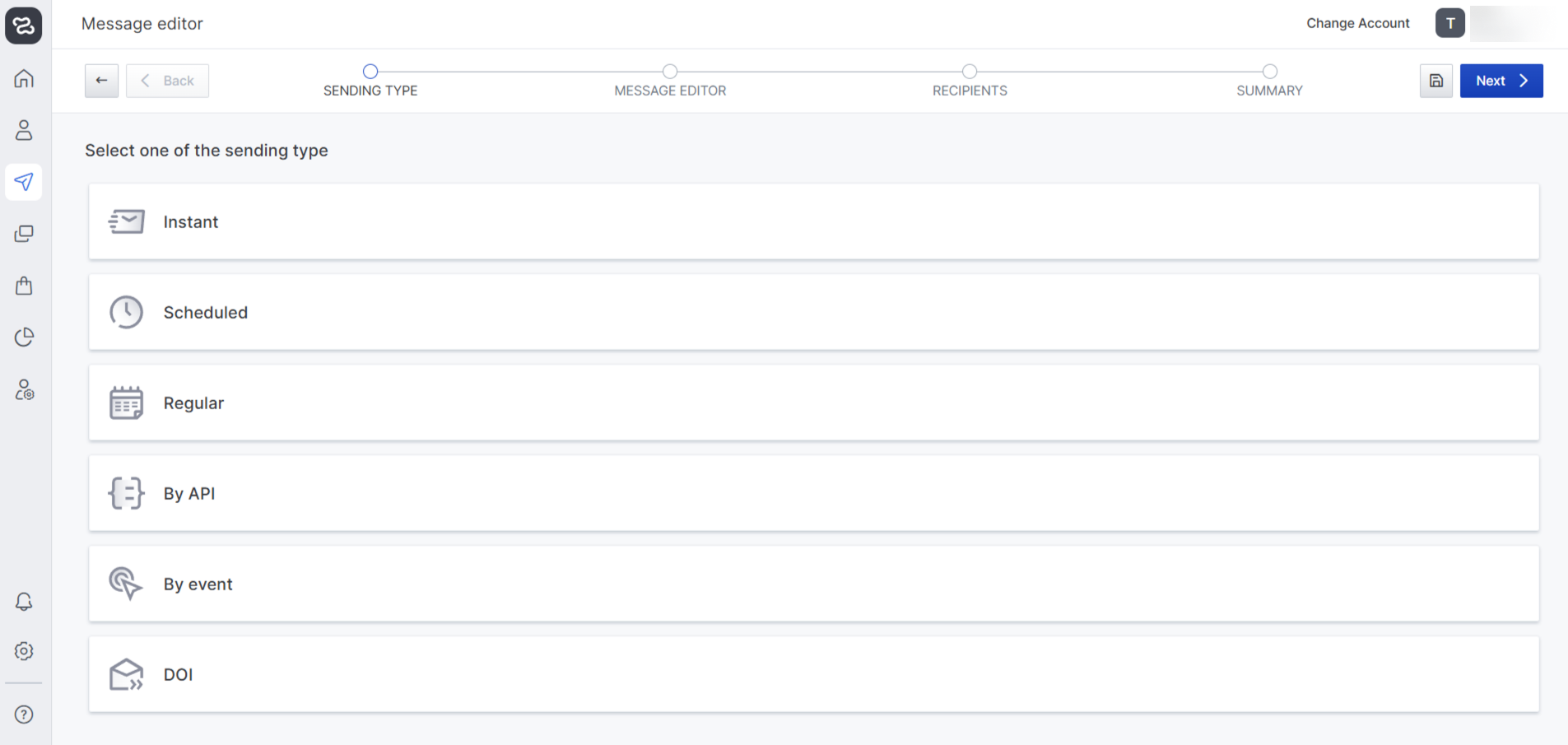The width and height of the screenshot is (1568, 745).
Task: Choose the Regular sending type
Action: tap(813, 403)
